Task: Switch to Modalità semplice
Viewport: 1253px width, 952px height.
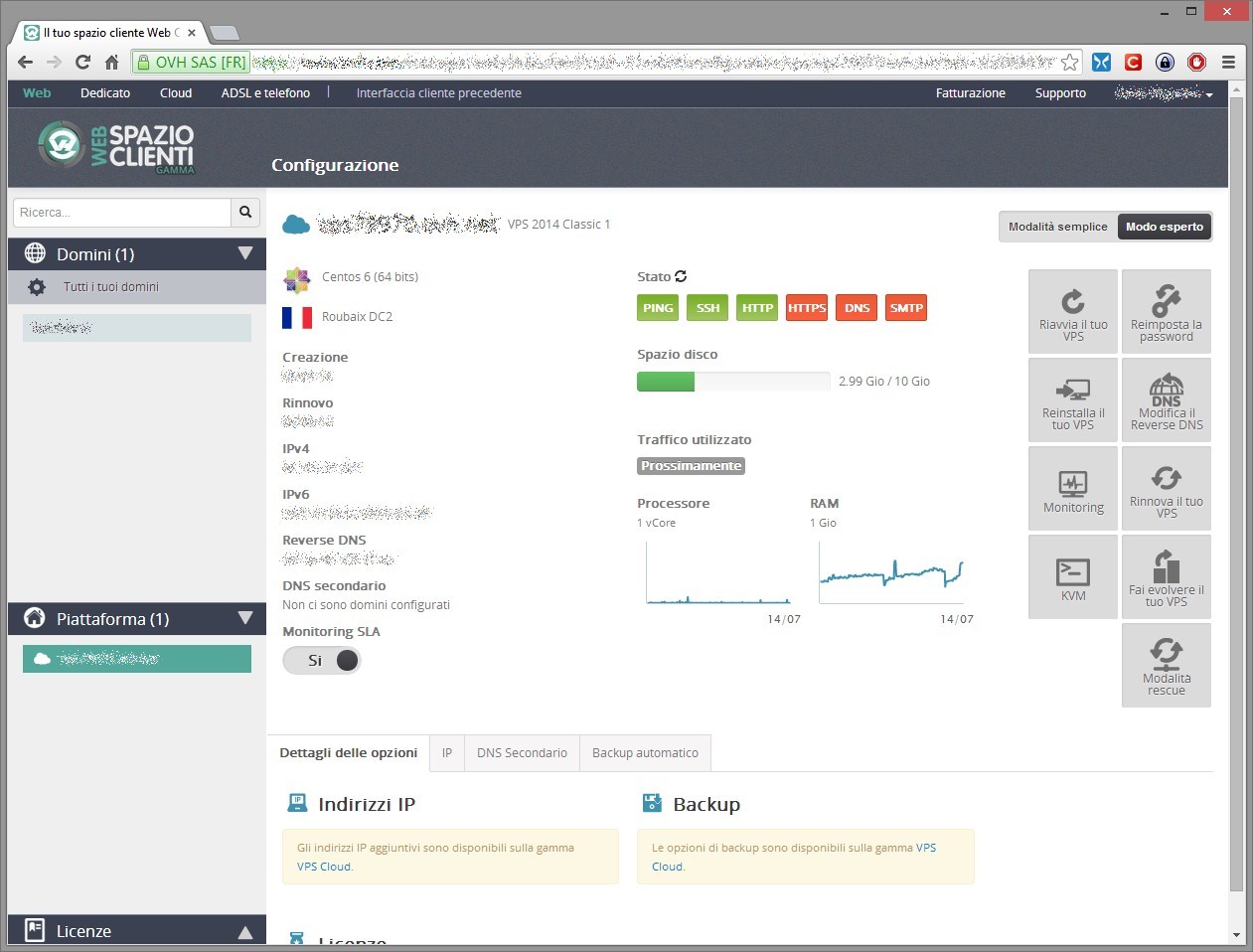Action: click(x=1057, y=227)
